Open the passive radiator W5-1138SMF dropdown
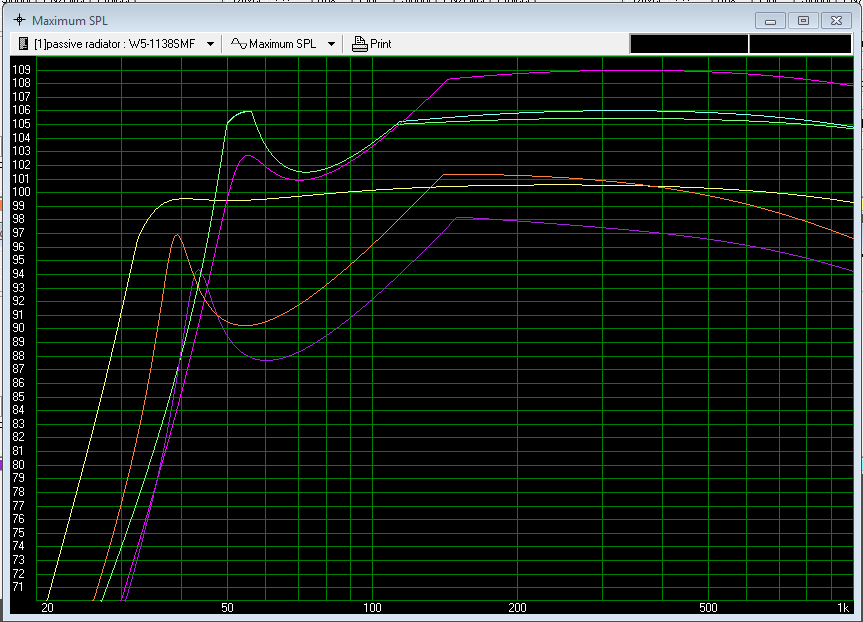This screenshot has height=622, width=863. pos(210,44)
